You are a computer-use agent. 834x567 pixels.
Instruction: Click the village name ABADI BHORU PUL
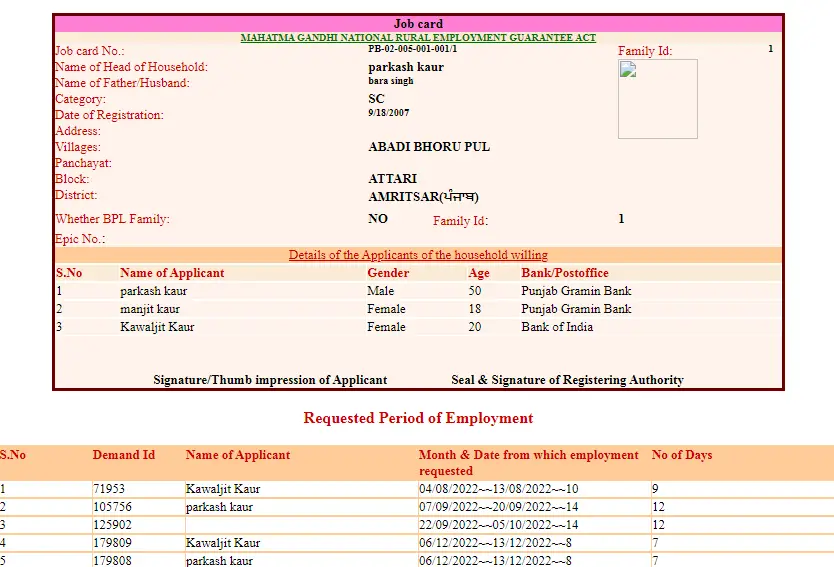[429, 147]
